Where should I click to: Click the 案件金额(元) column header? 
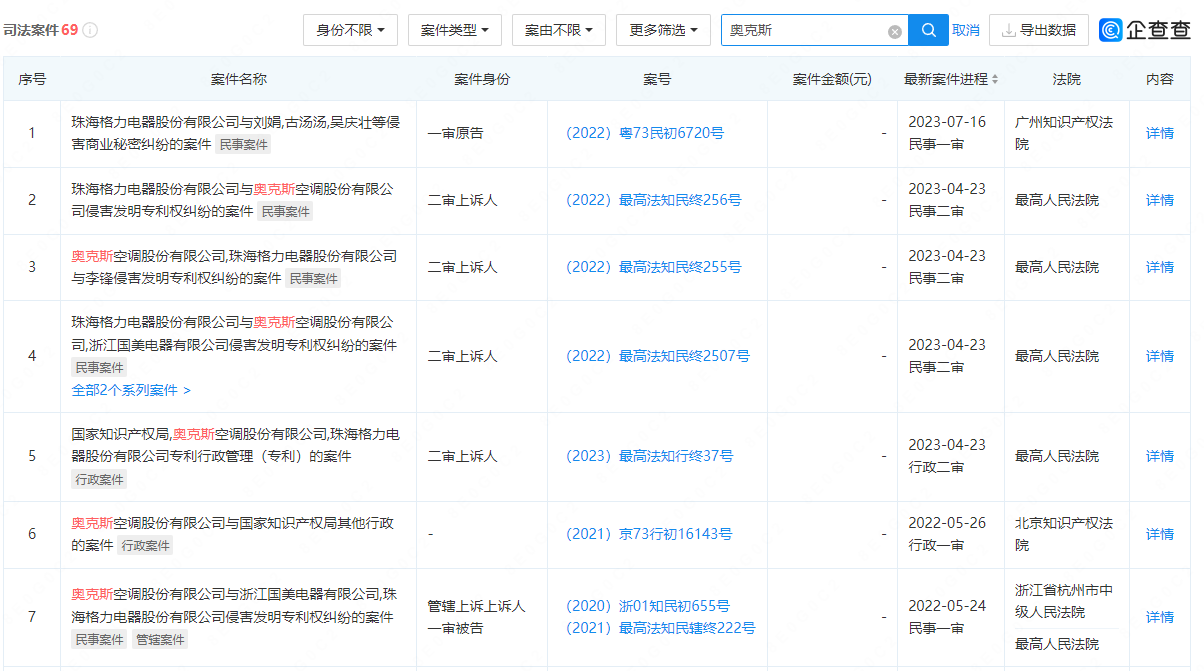coord(832,79)
